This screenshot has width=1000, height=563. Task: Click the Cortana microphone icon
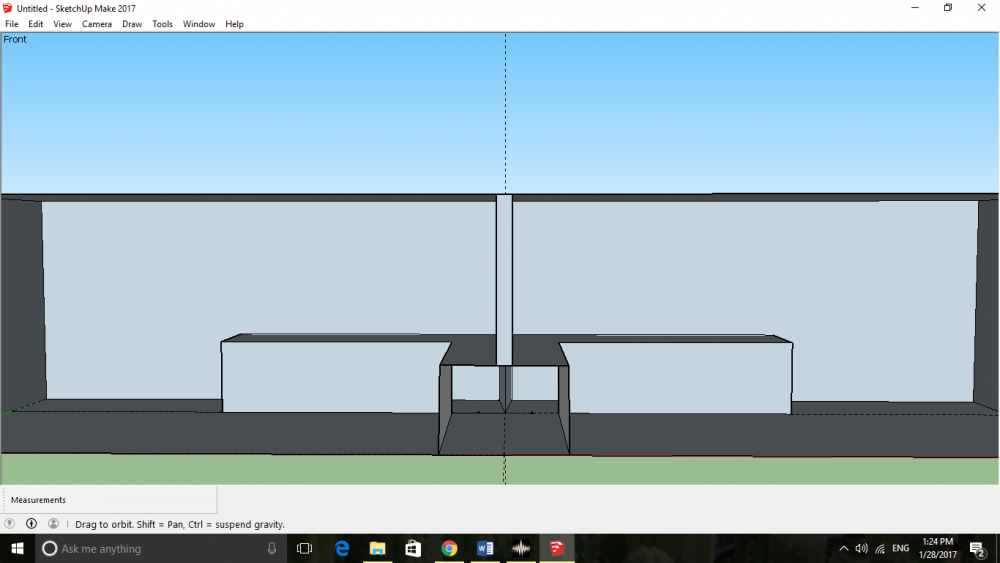[x=272, y=548]
